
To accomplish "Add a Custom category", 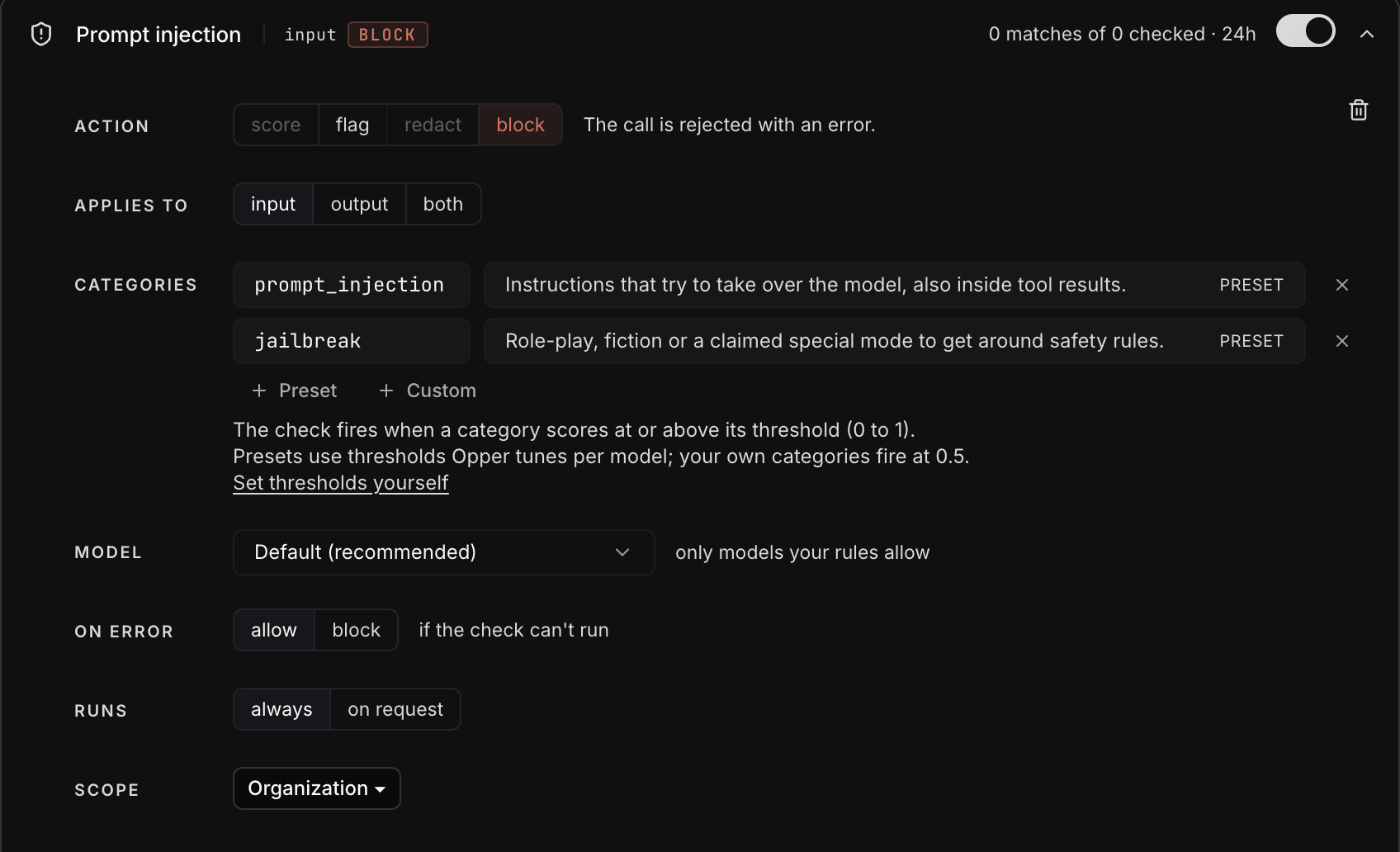I will [427, 391].
